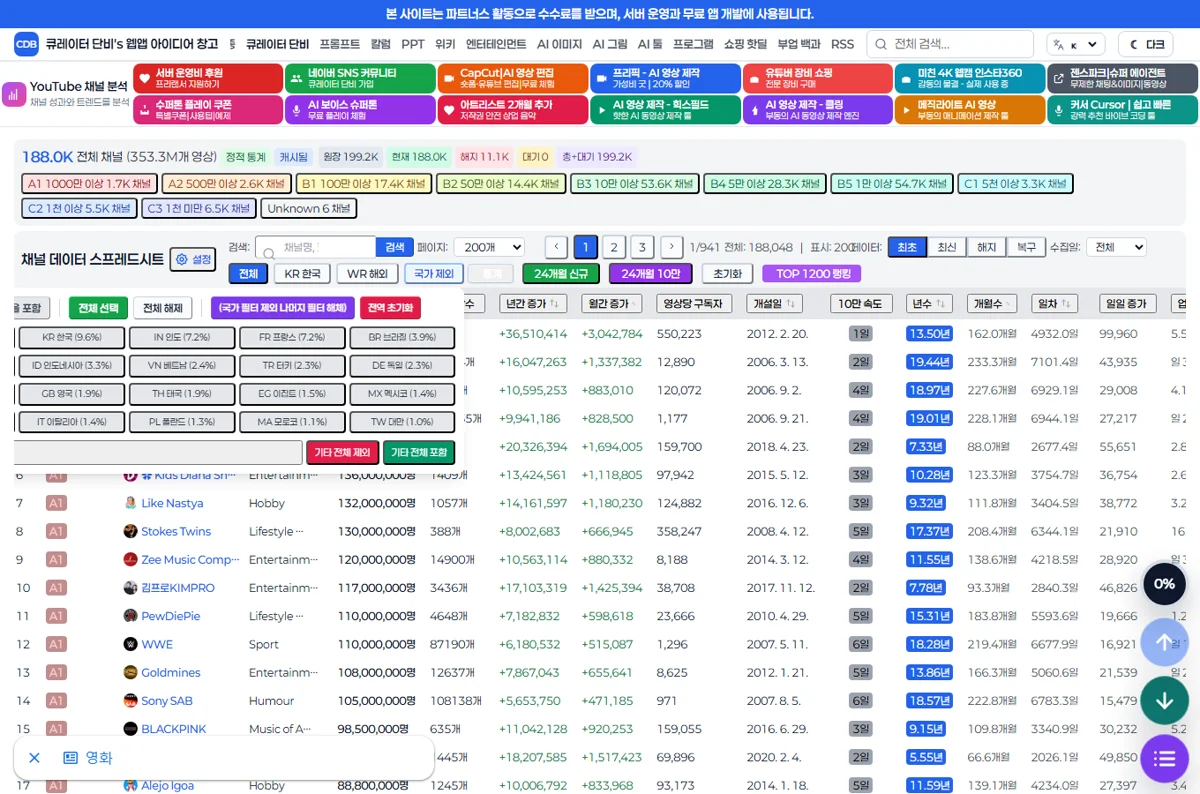1200x794 pixels.
Task: Toggle 다크 dark mode
Action: point(1145,44)
